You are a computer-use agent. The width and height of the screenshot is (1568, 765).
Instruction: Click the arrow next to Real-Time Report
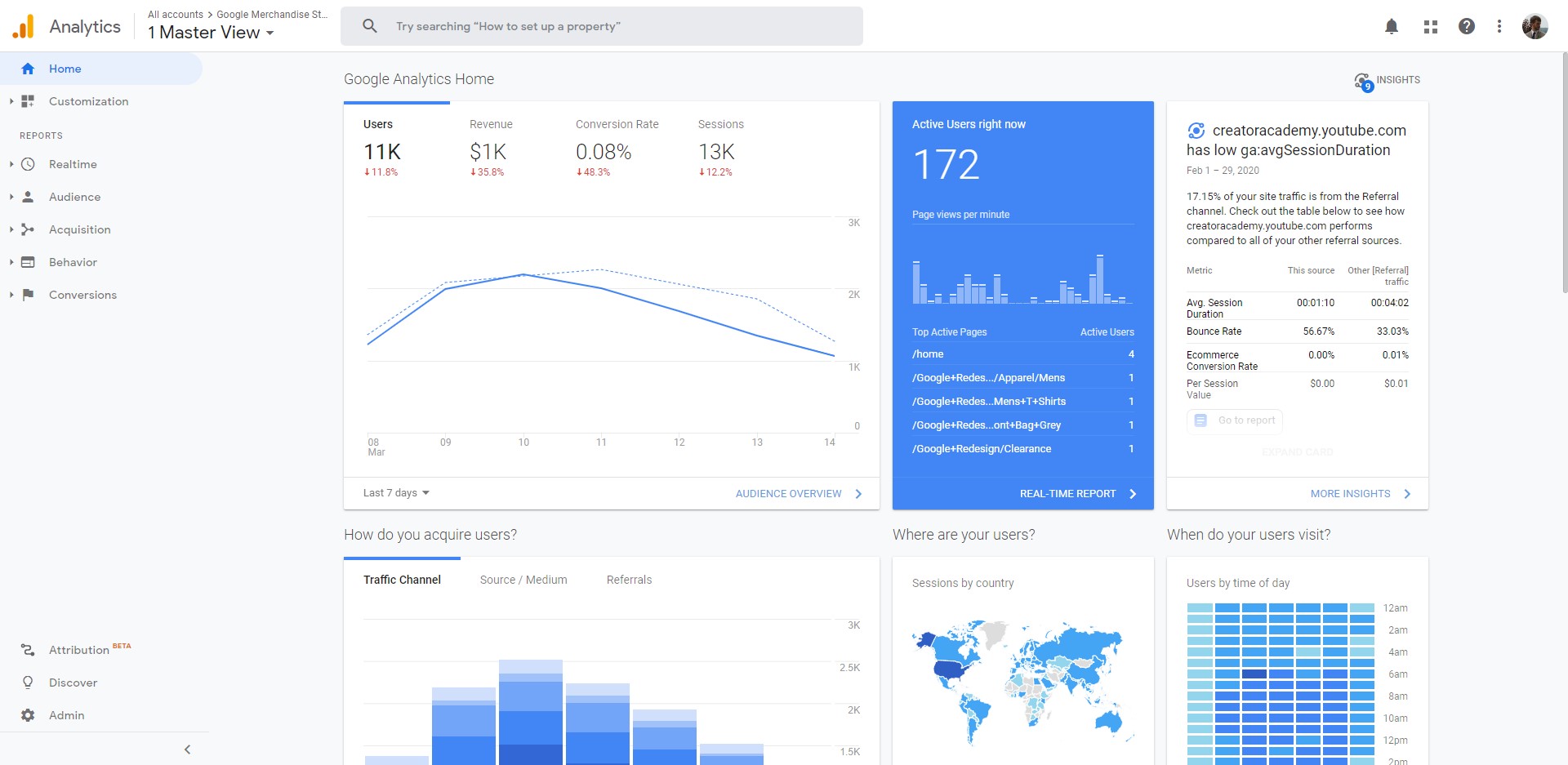(1133, 494)
